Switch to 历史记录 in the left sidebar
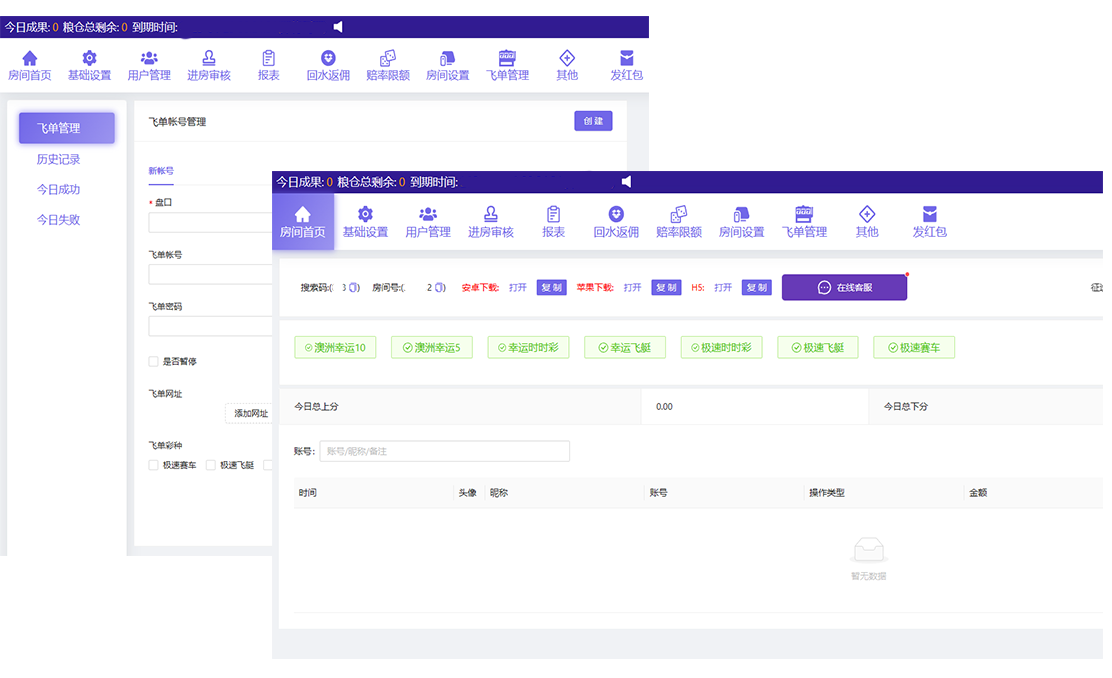 coord(58,159)
